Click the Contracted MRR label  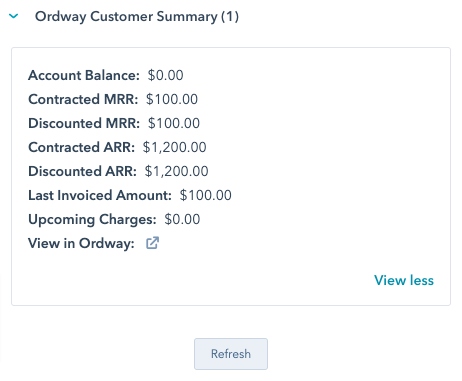click(83, 99)
